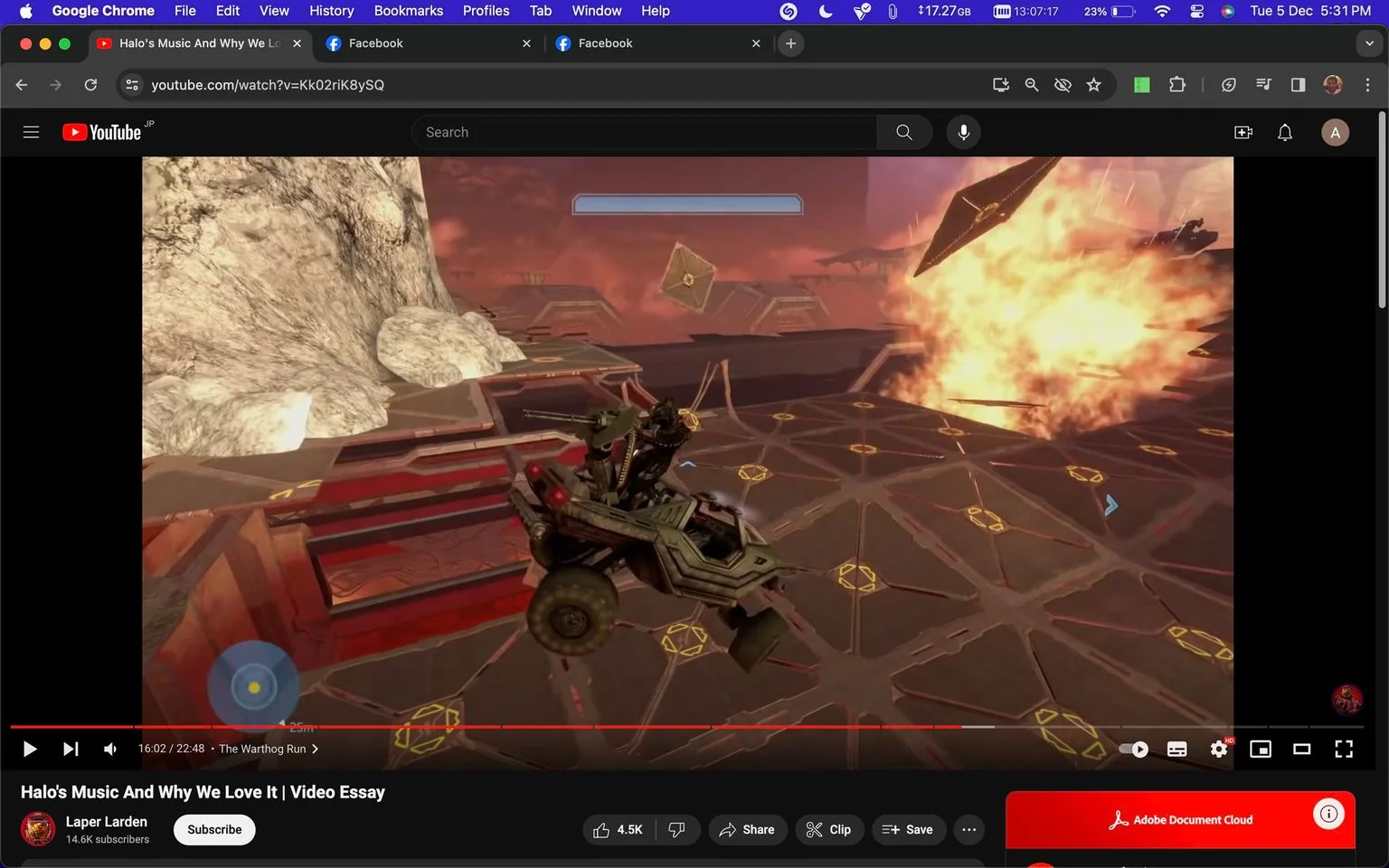
Task: View site information icon in address bar
Action: 132,84
